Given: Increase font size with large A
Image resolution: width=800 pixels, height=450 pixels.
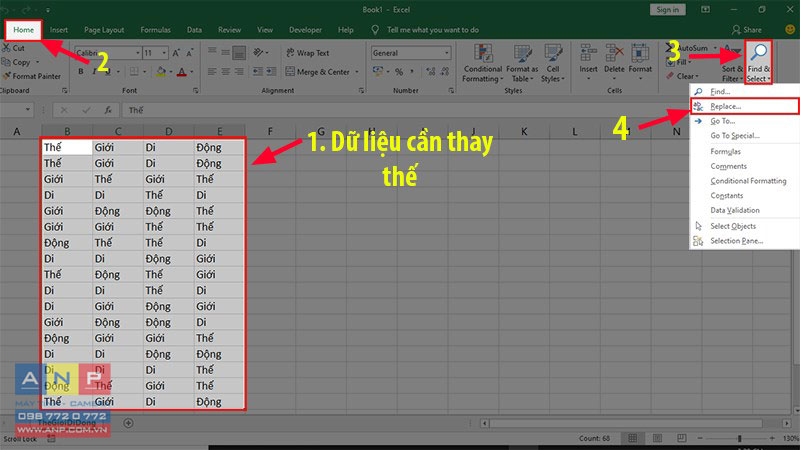Looking at the screenshot, I should tap(176, 53).
